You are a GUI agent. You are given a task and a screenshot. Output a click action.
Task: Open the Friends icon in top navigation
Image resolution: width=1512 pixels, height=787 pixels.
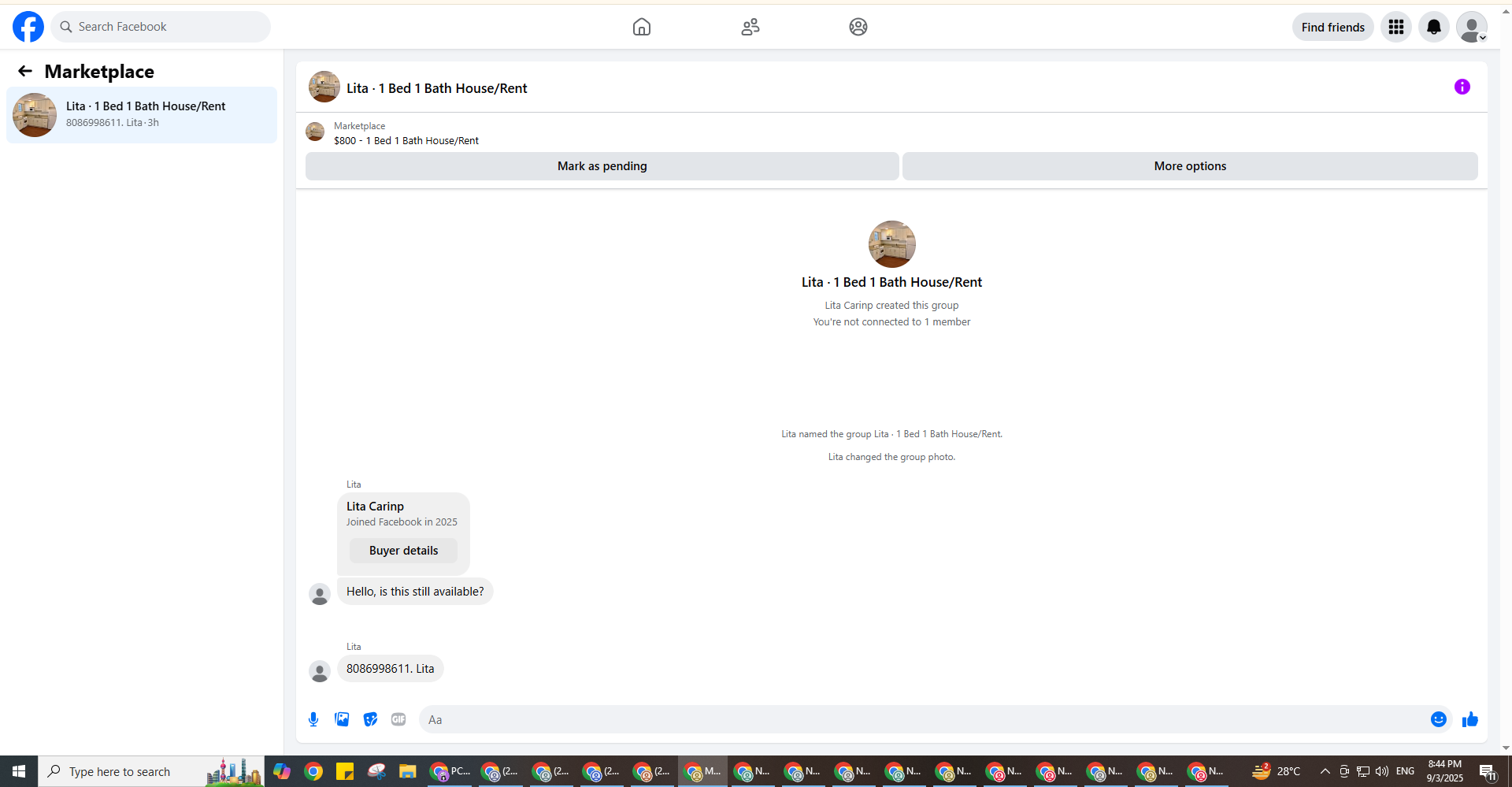pyautogui.click(x=750, y=27)
